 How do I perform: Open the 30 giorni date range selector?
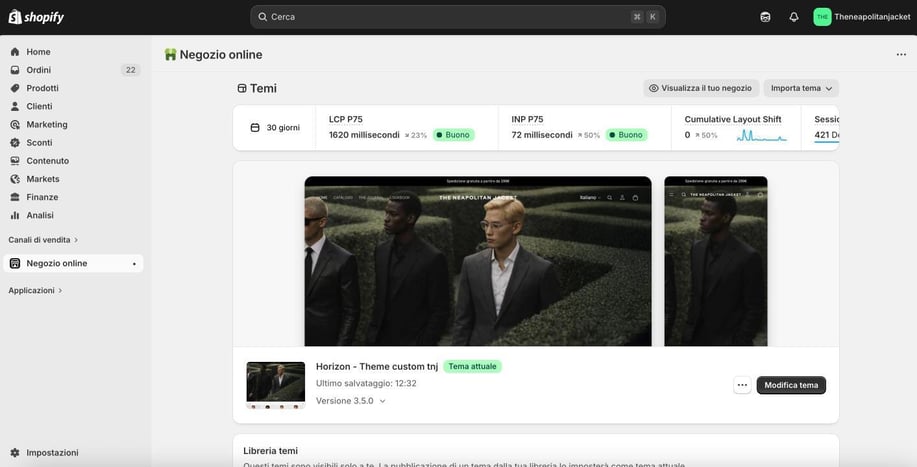tap(275, 128)
